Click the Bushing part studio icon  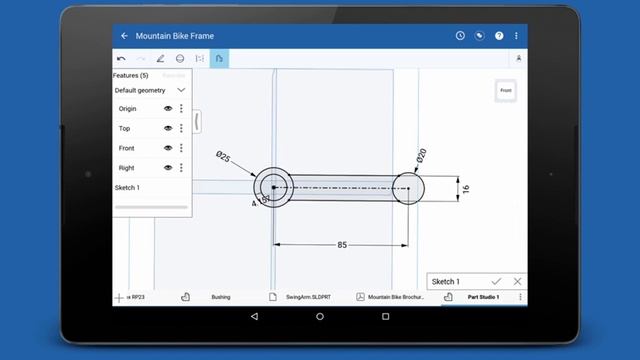pos(185,297)
